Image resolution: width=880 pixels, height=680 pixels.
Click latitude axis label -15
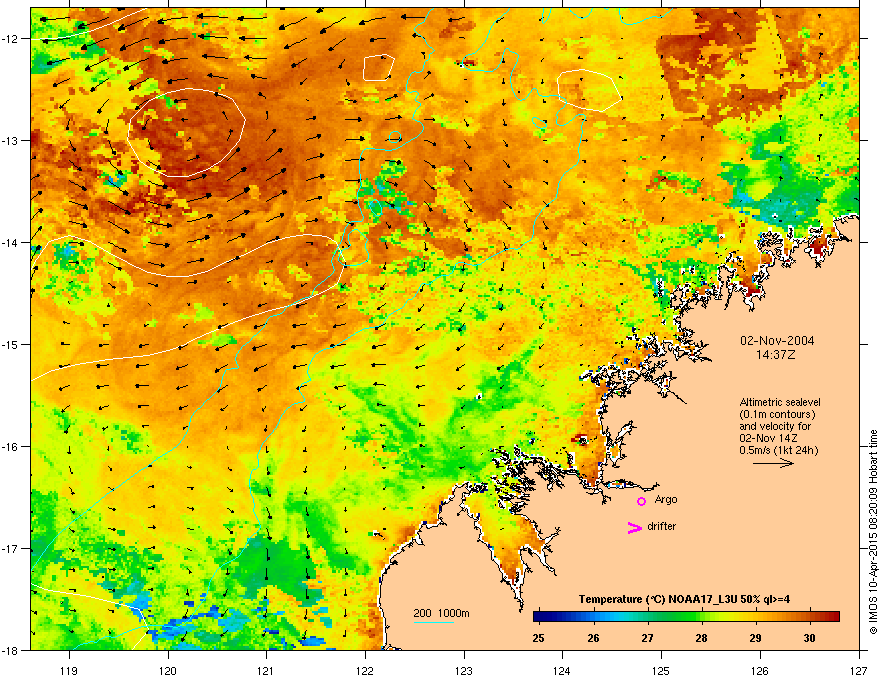11,344
